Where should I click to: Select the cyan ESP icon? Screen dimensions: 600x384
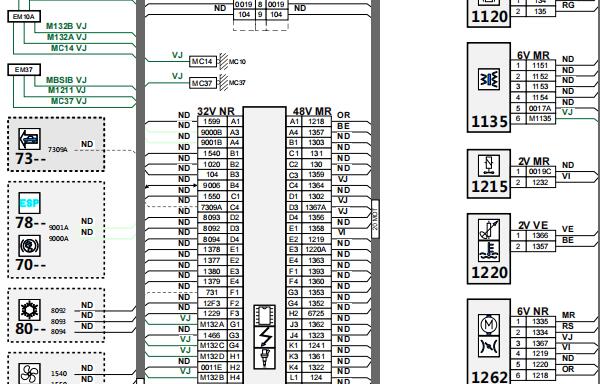(x=29, y=203)
